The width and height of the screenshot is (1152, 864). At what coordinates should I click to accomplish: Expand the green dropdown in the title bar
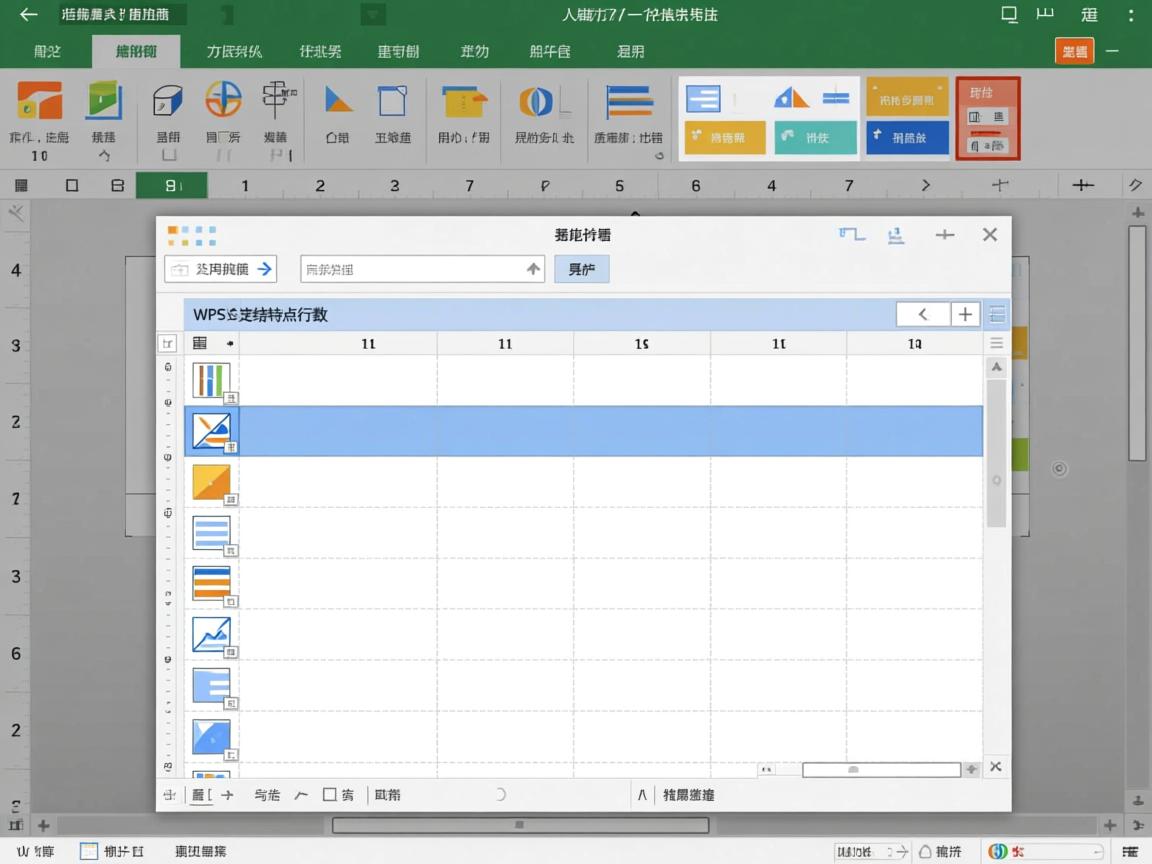pyautogui.click(x=373, y=15)
